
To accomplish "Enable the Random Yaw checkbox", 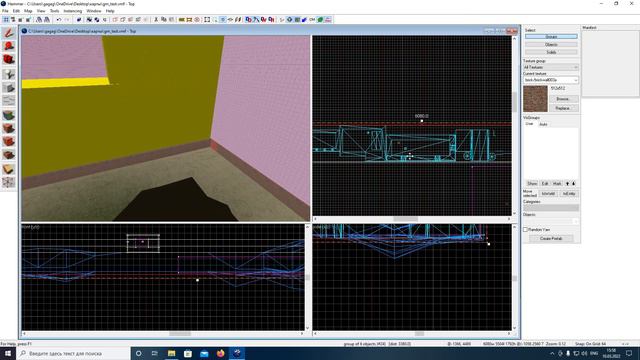I will [x=526, y=230].
